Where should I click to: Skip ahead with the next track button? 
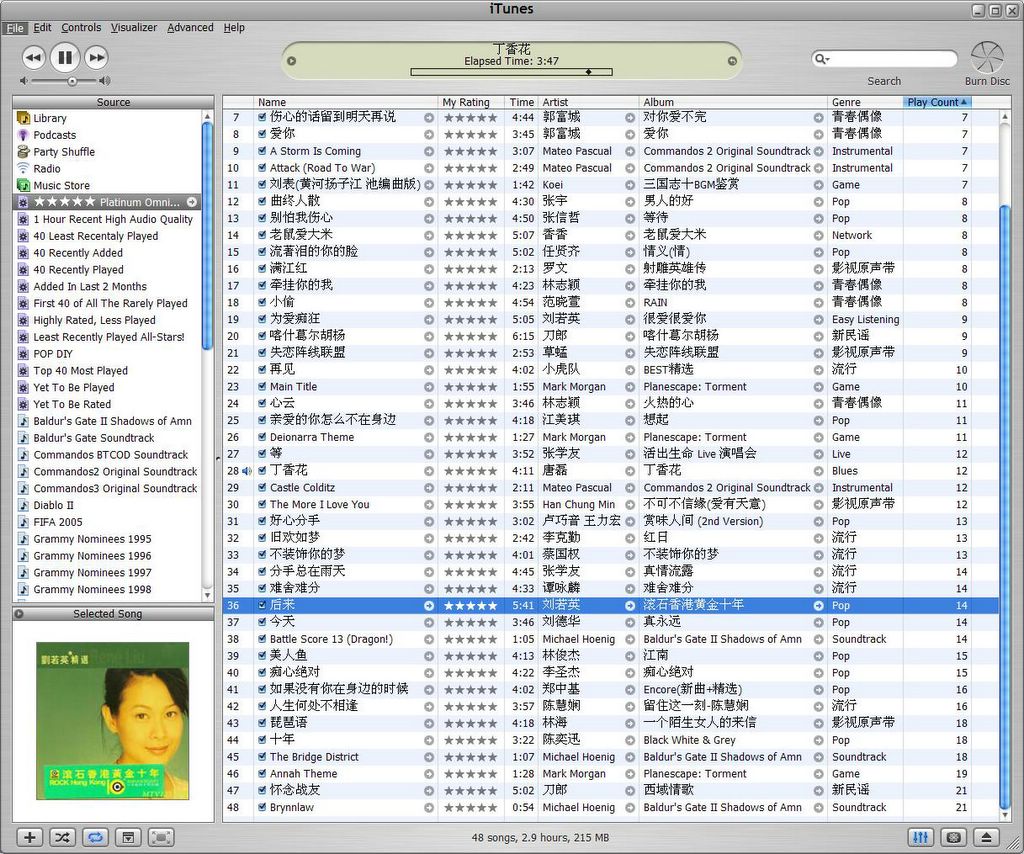click(x=96, y=57)
